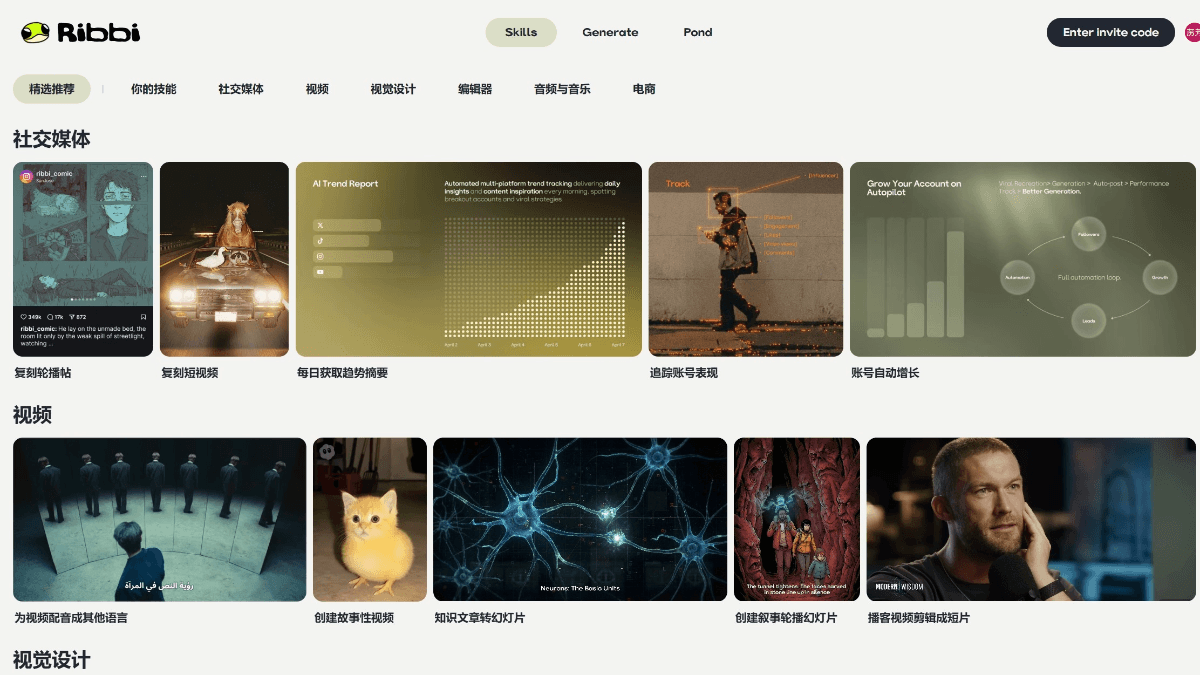This screenshot has height=675, width=1200.
Task: Switch to the Generate tab
Action: point(610,32)
